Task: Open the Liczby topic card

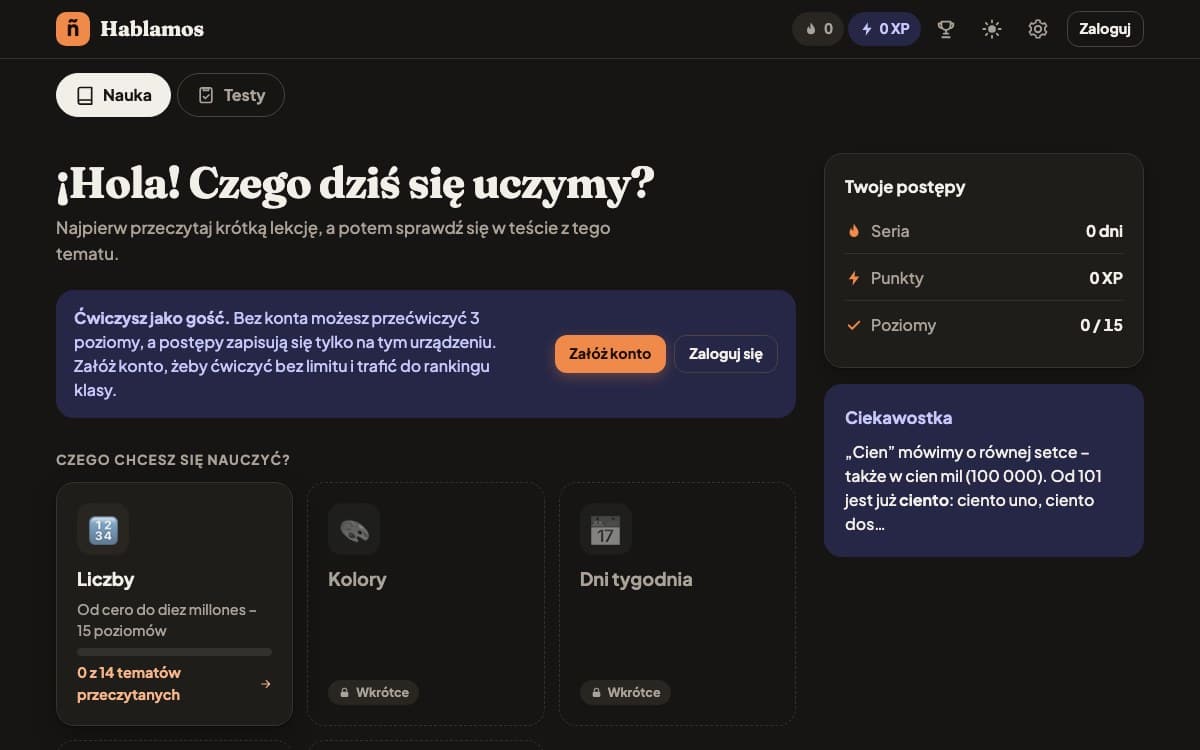Action: 174,604
